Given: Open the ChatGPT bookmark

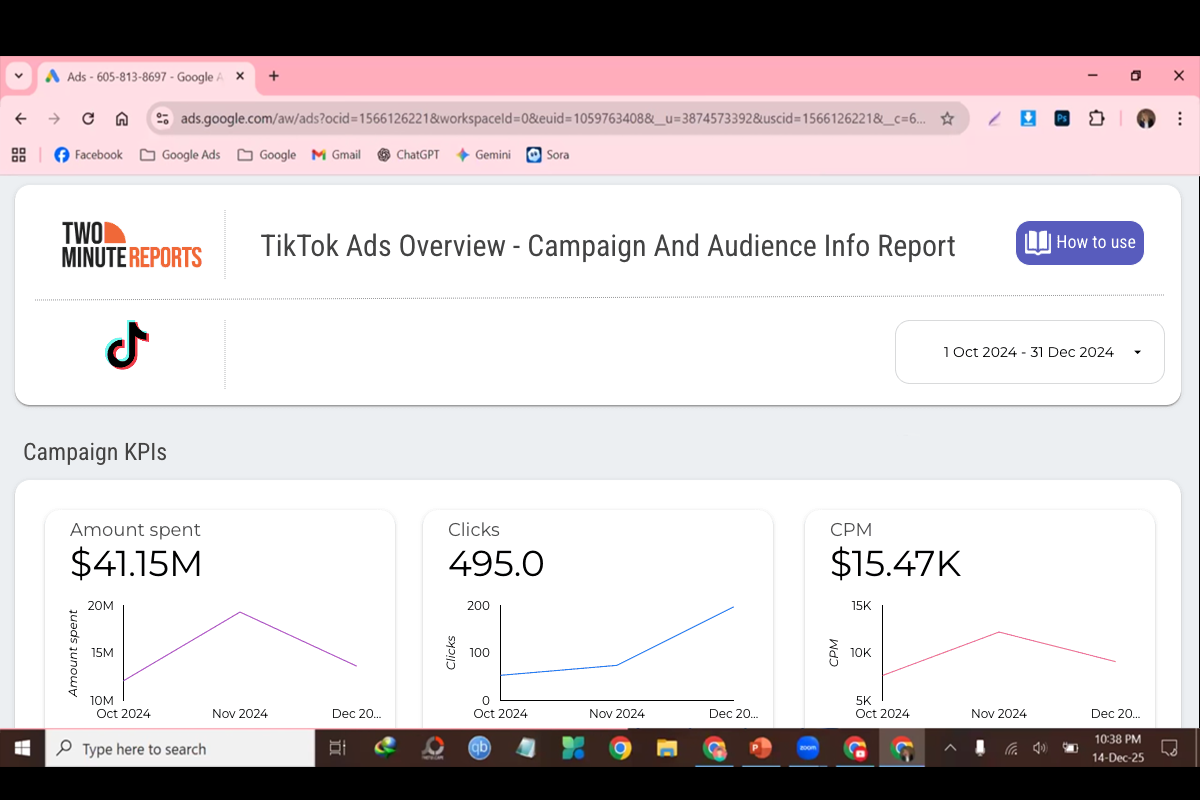Looking at the screenshot, I should click(407, 155).
